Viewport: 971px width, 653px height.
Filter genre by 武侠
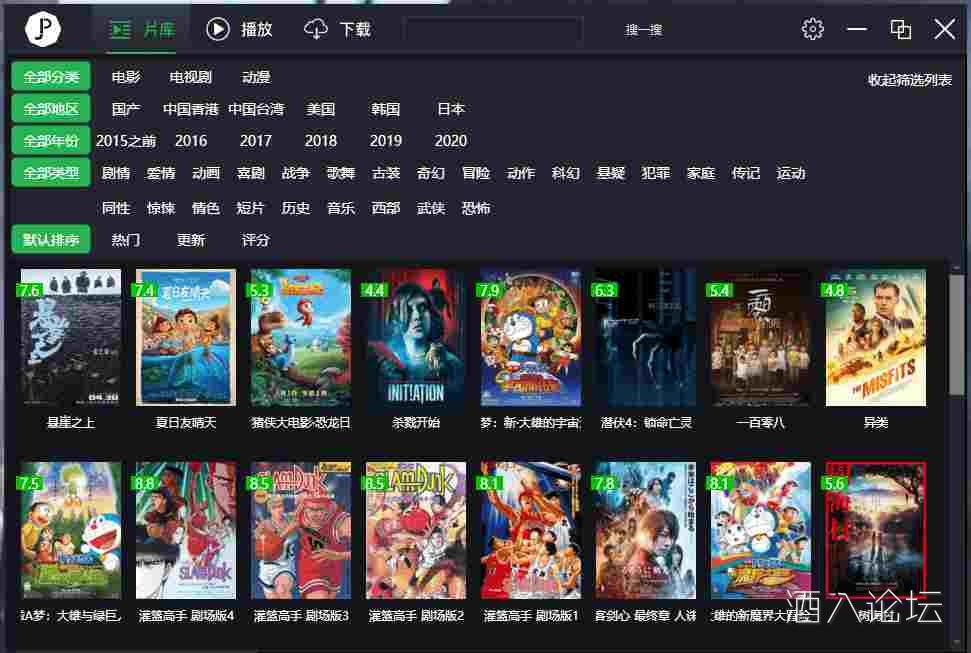431,208
